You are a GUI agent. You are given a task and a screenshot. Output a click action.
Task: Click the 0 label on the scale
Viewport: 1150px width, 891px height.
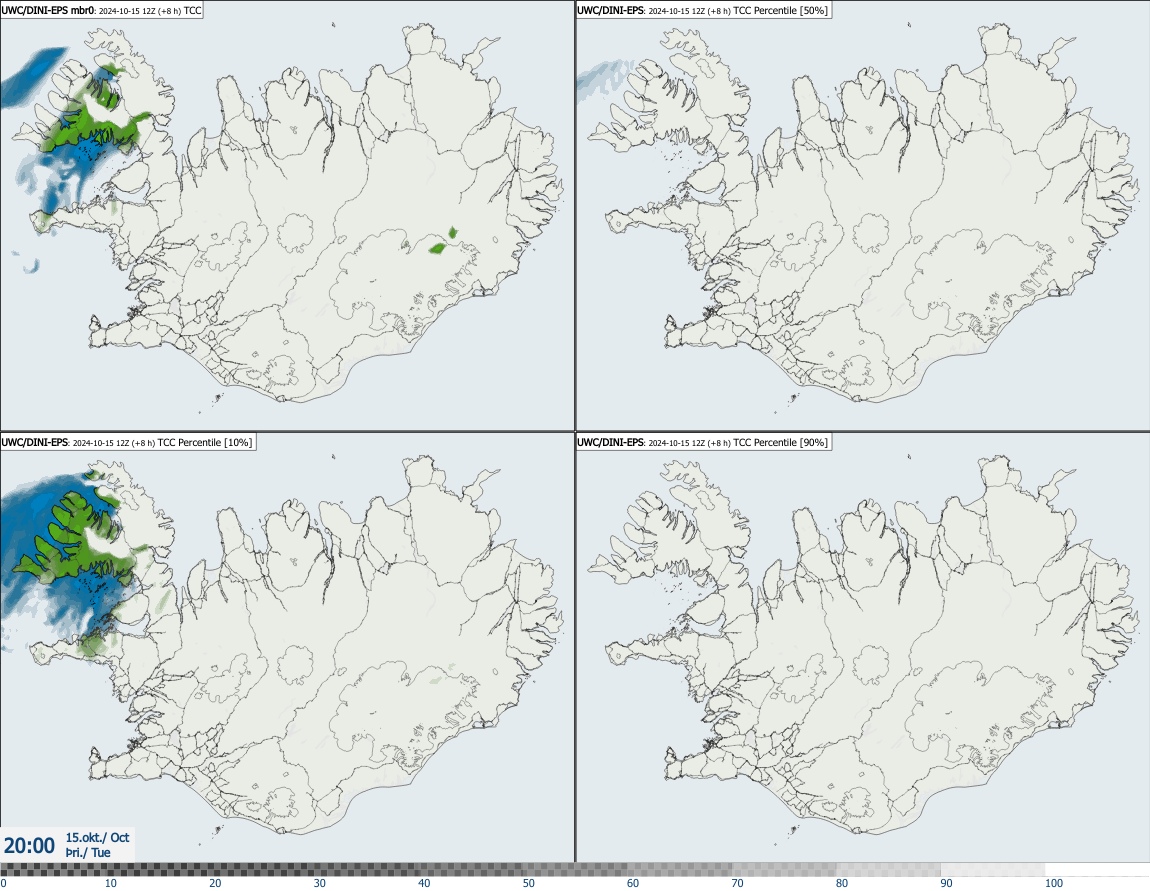tap(4, 883)
